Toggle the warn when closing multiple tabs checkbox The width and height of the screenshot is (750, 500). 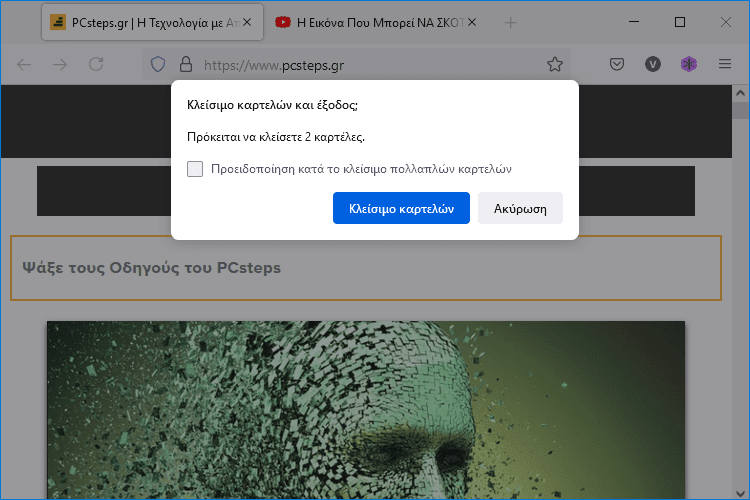[195, 169]
